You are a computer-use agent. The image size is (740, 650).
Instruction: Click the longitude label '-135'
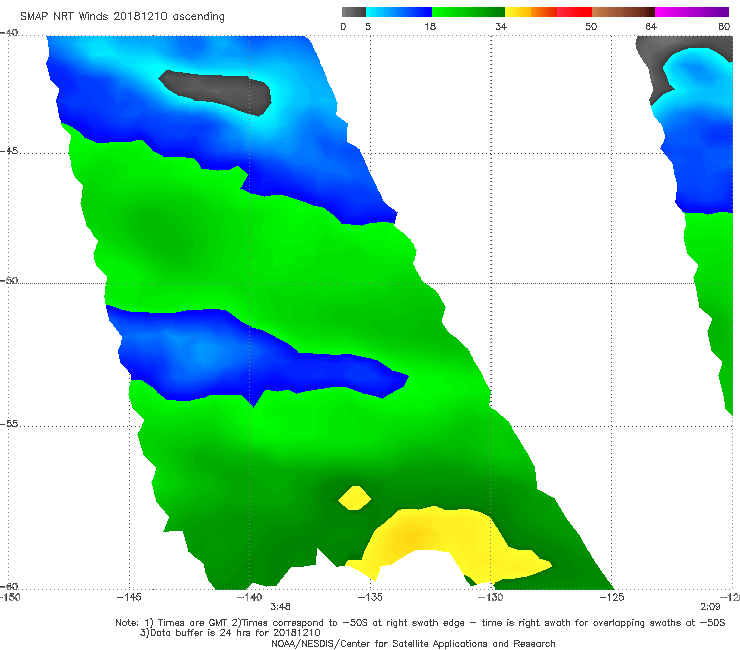tap(370, 597)
